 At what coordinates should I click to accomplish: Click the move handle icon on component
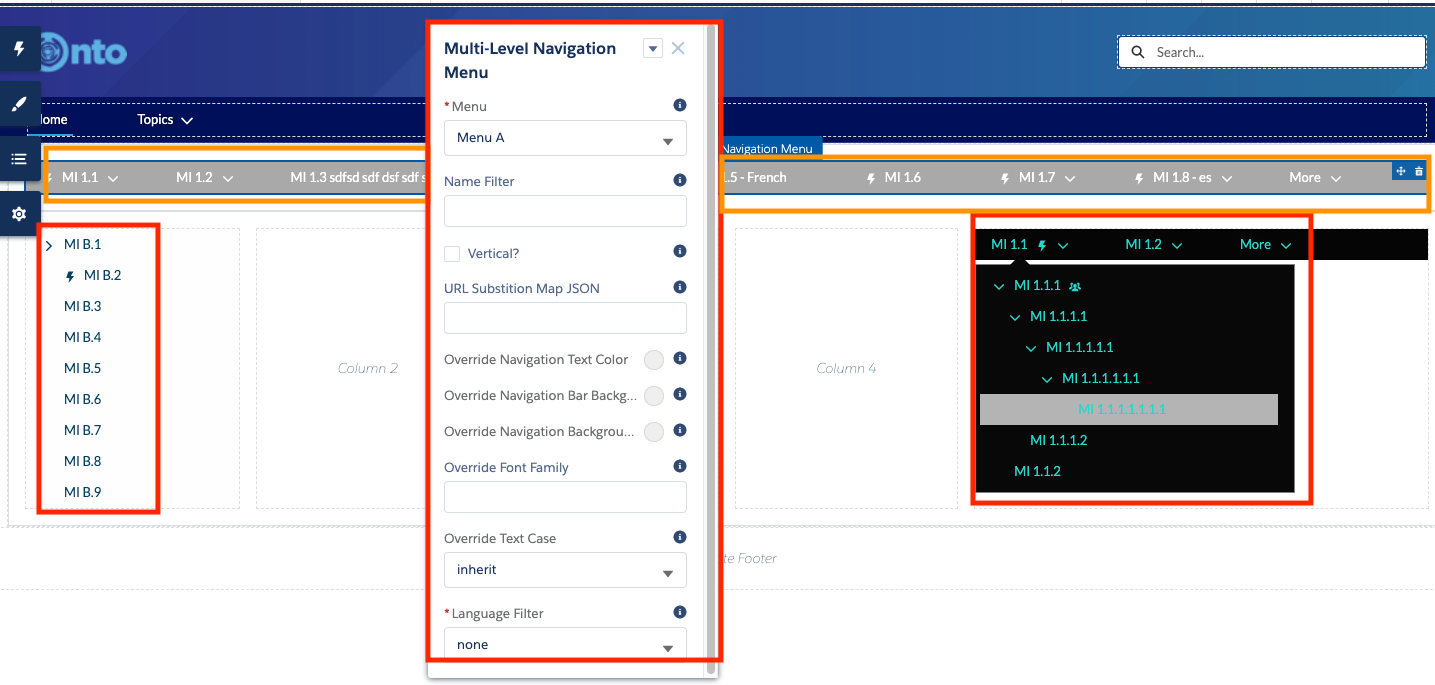point(1401,171)
